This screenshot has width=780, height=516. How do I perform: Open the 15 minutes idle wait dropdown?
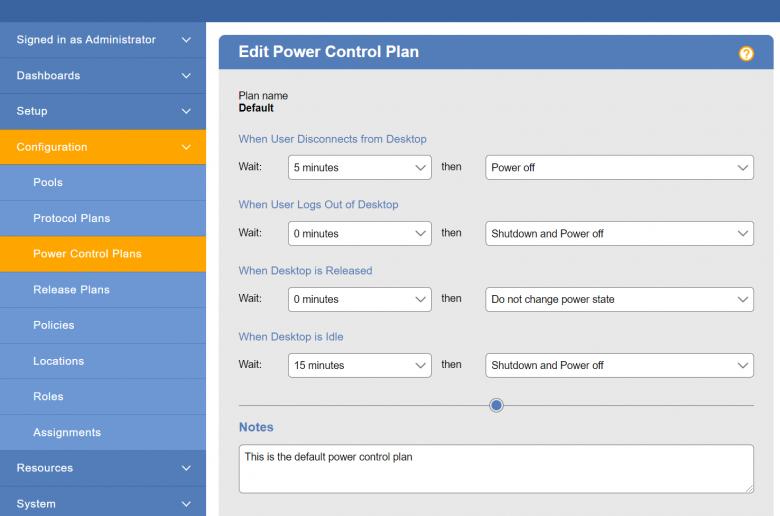360,365
